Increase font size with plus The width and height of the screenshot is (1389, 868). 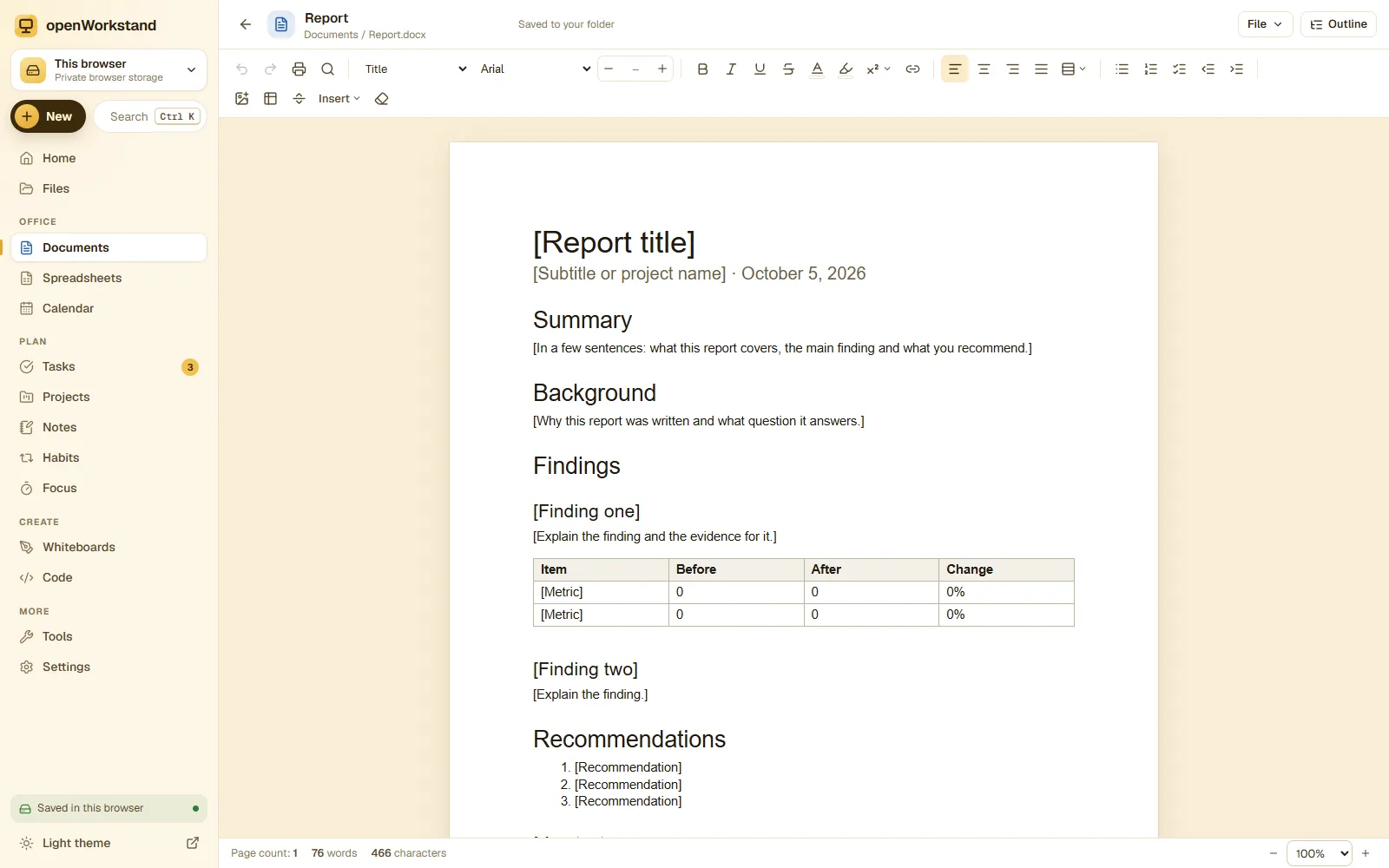tap(662, 69)
